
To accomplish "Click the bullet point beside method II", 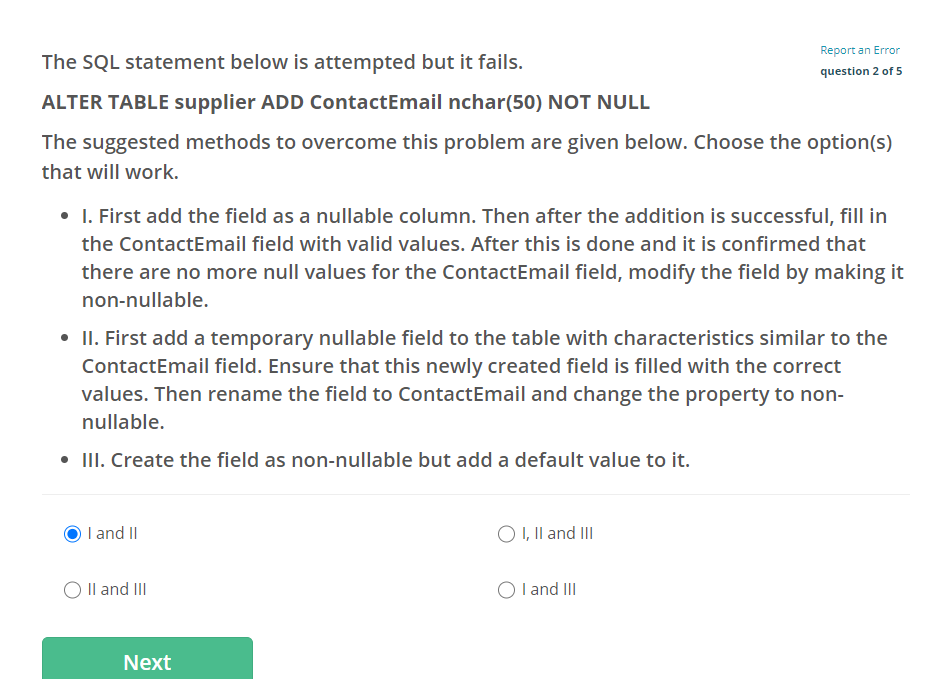I will [x=65, y=338].
